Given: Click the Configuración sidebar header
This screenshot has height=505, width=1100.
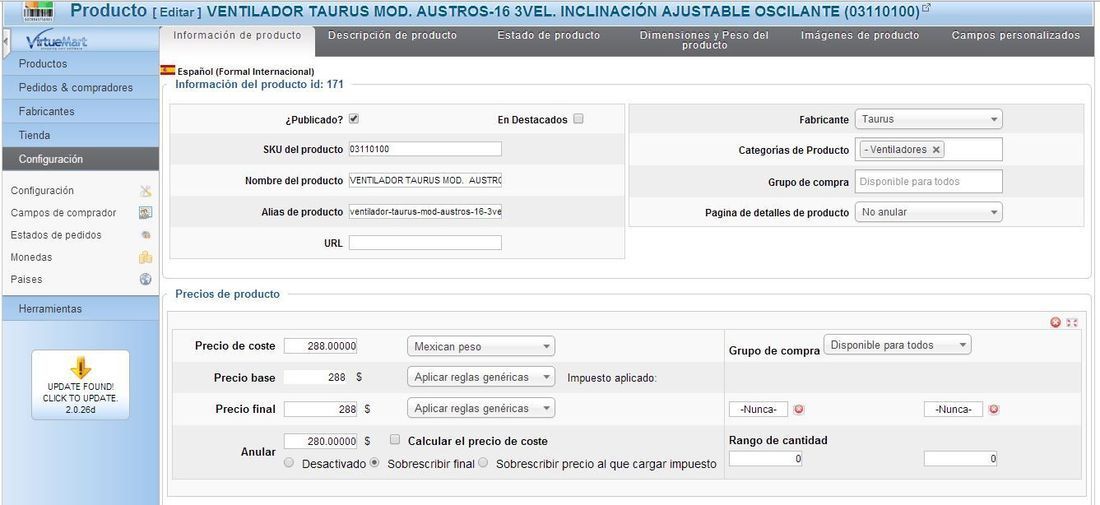Looking at the screenshot, I should coord(81,159).
